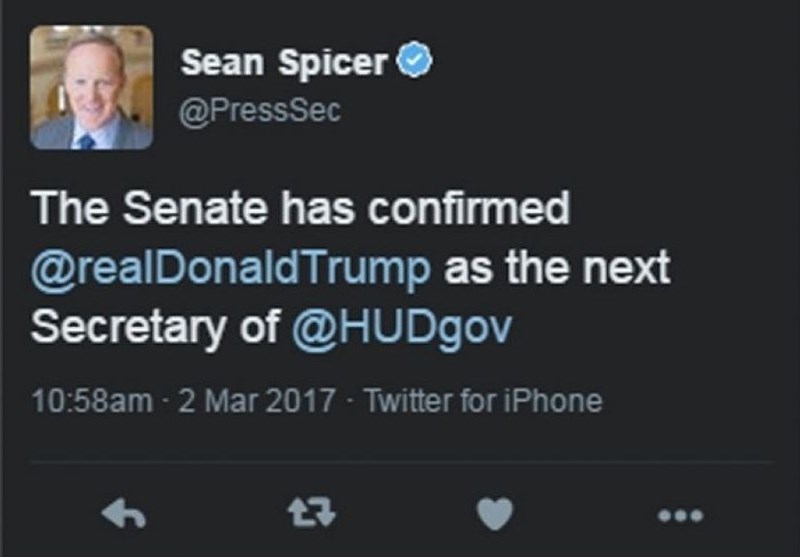Click the text 'The Senate has'
800x557 pixels.
click(x=193, y=208)
